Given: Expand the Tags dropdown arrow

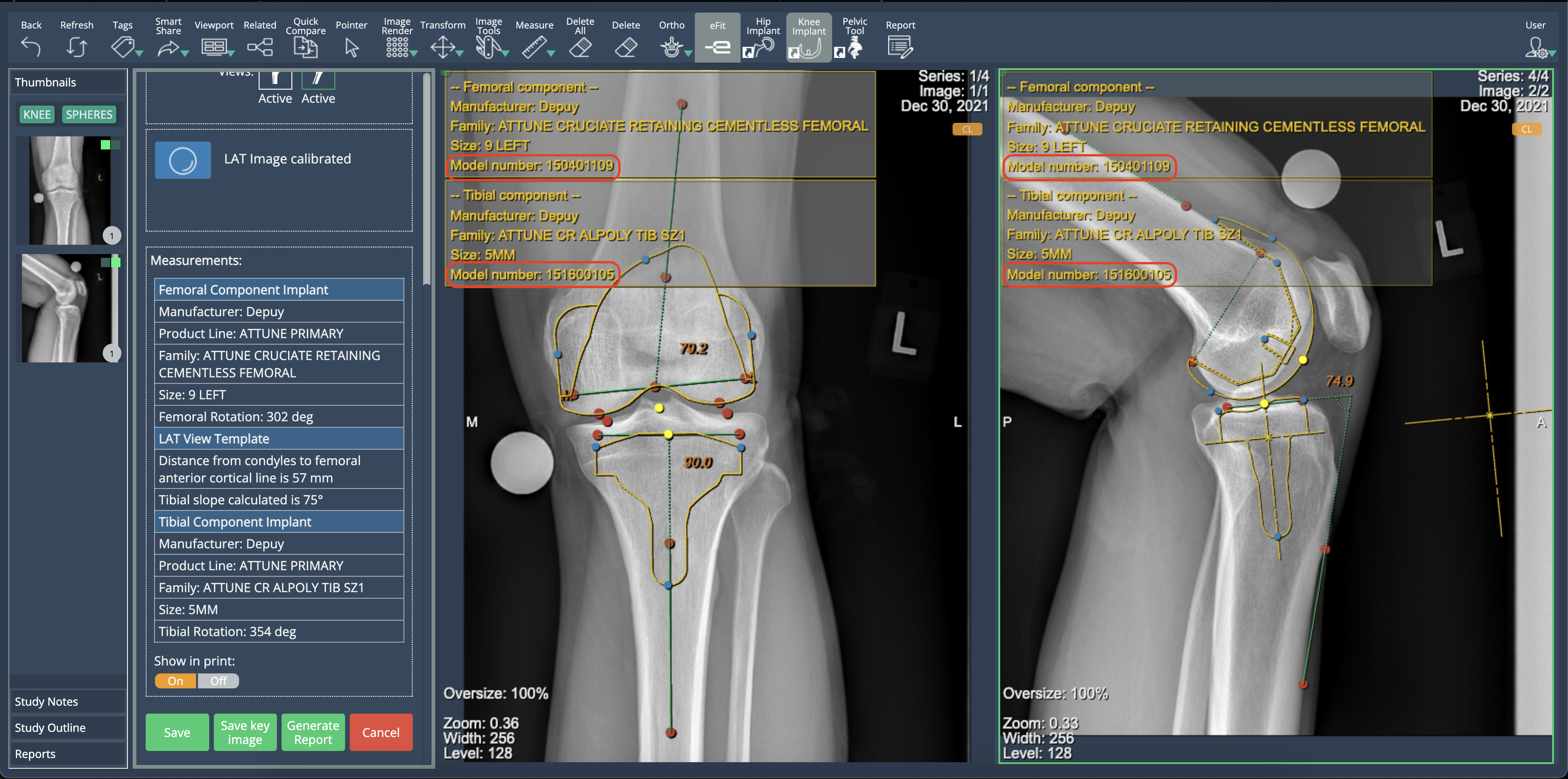Looking at the screenshot, I should click(140, 54).
